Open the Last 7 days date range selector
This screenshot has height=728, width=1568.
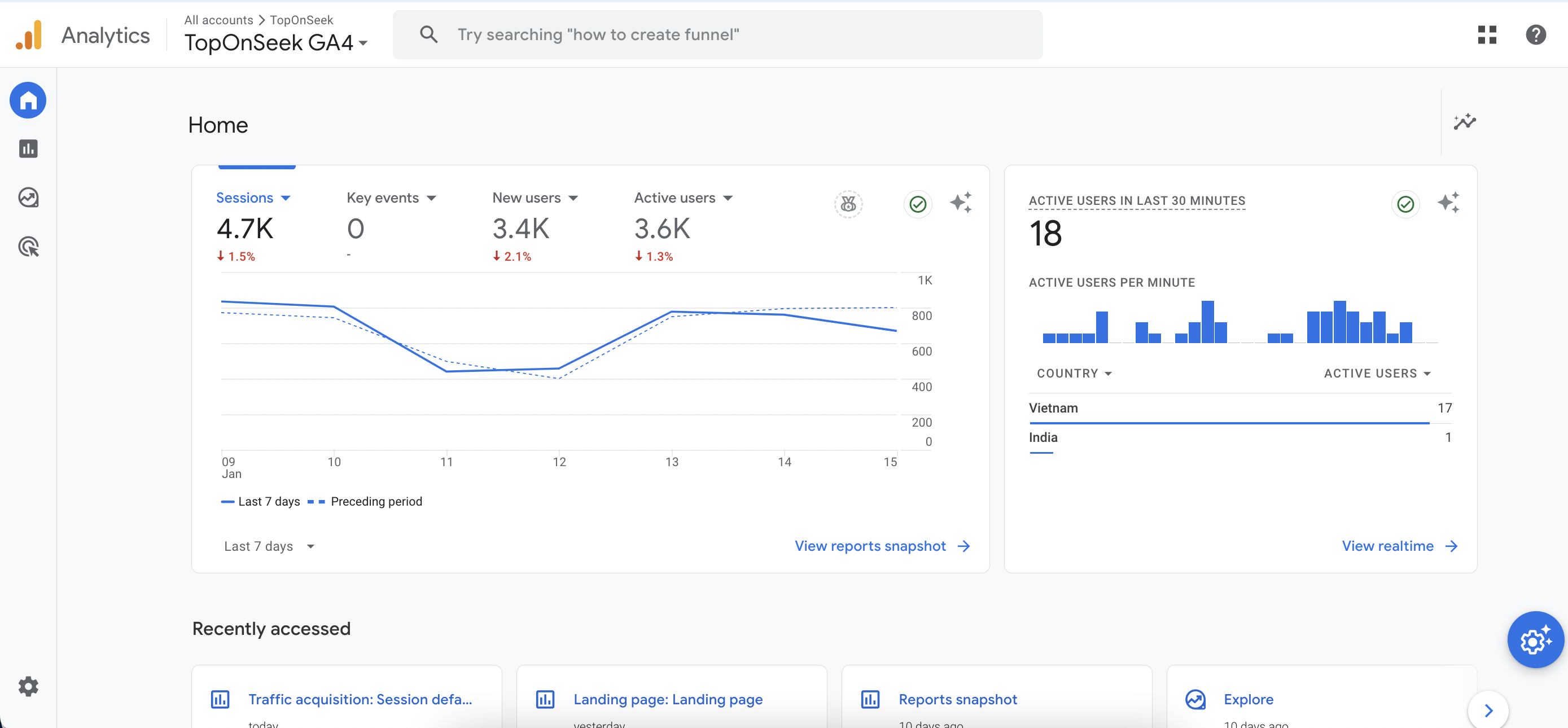click(269, 546)
